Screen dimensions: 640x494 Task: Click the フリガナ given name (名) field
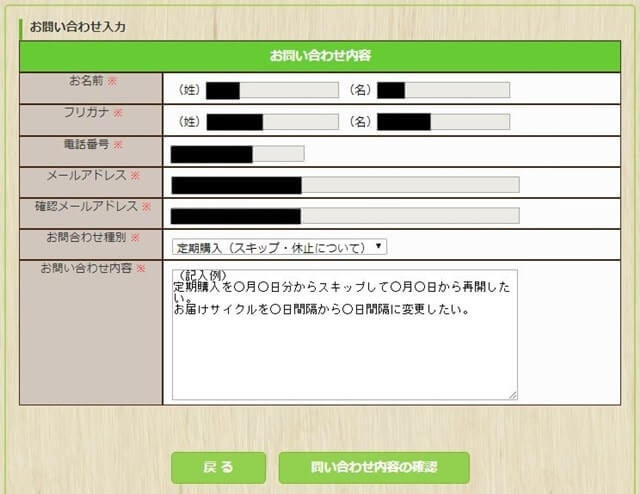443,122
